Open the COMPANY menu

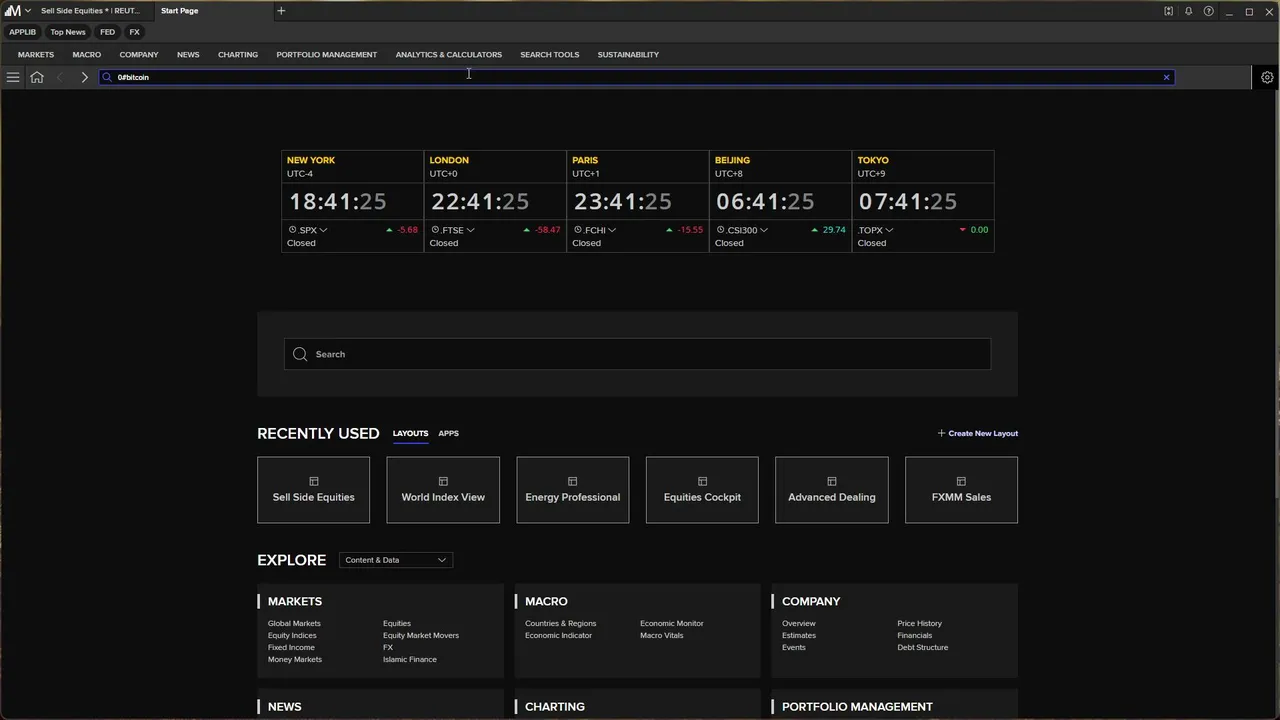click(139, 55)
